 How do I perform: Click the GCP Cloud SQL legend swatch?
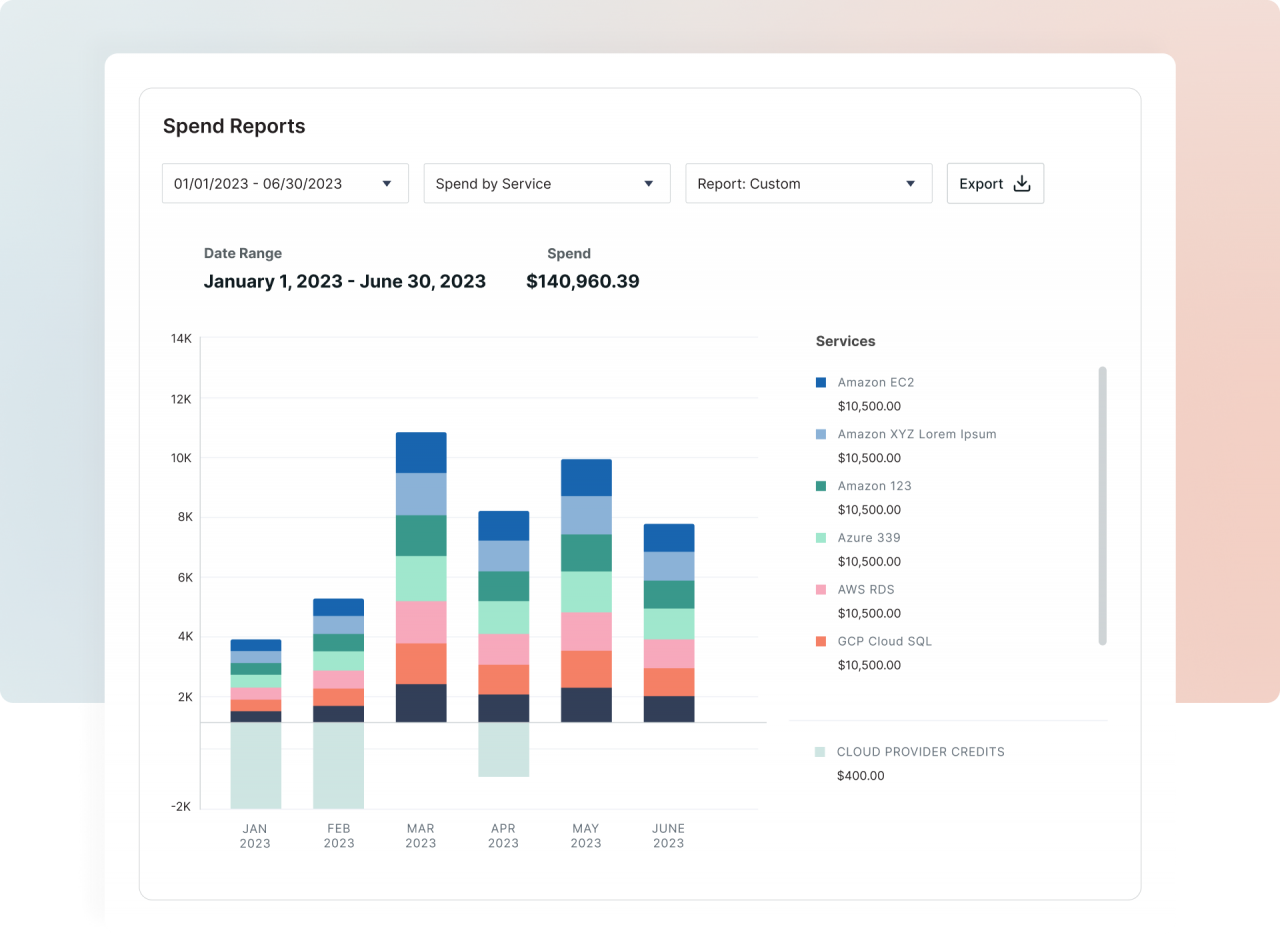point(821,641)
